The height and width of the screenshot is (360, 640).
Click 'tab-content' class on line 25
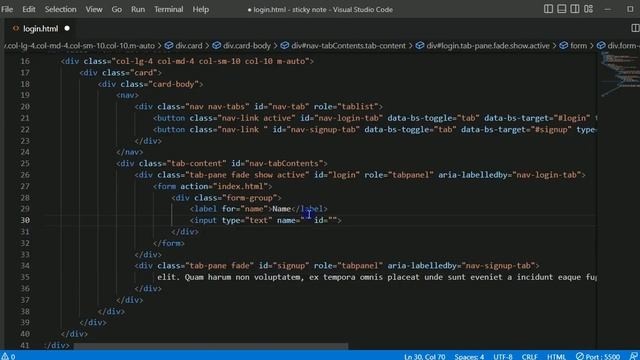196,163
